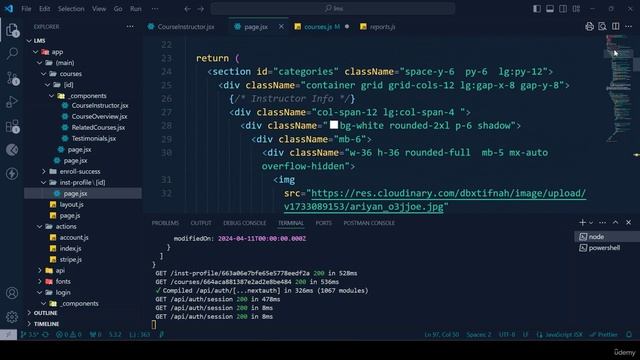
Task: Collapse the courses folder
Action: tap(44, 74)
